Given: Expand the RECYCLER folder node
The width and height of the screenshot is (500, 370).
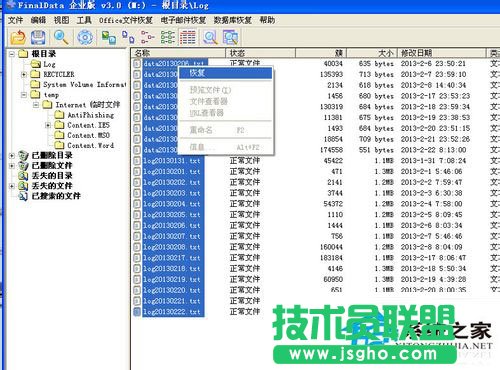Looking at the screenshot, I should tap(24, 74).
